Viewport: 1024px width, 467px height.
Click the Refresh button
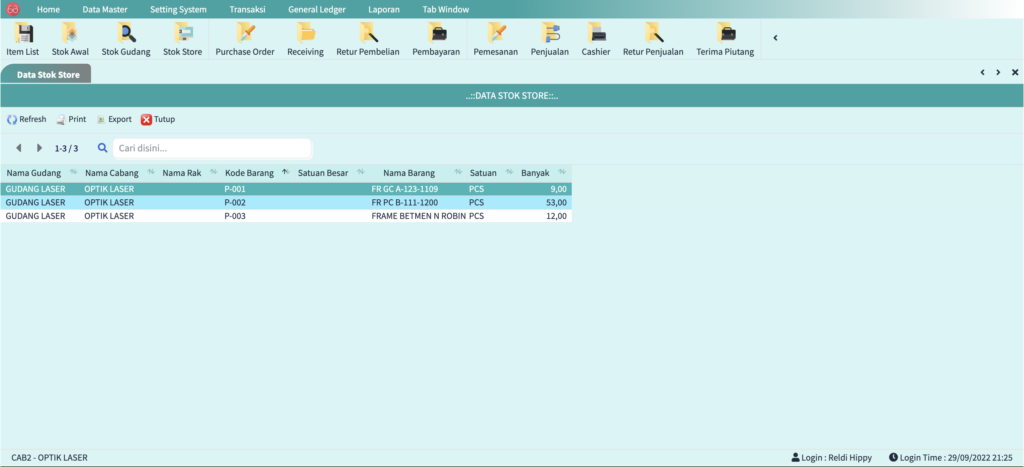[x=27, y=119]
